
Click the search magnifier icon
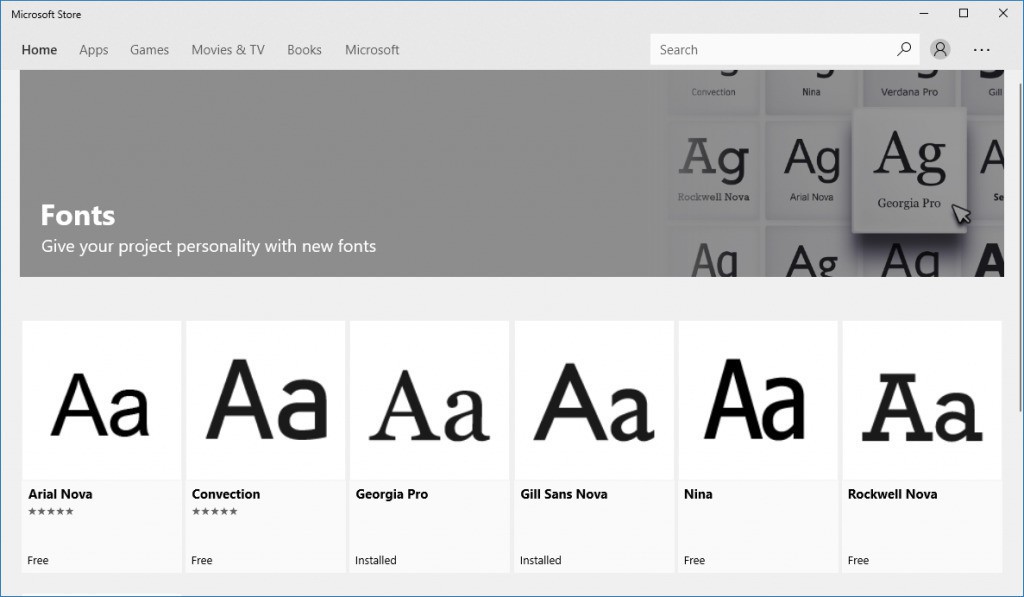(904, 49)
